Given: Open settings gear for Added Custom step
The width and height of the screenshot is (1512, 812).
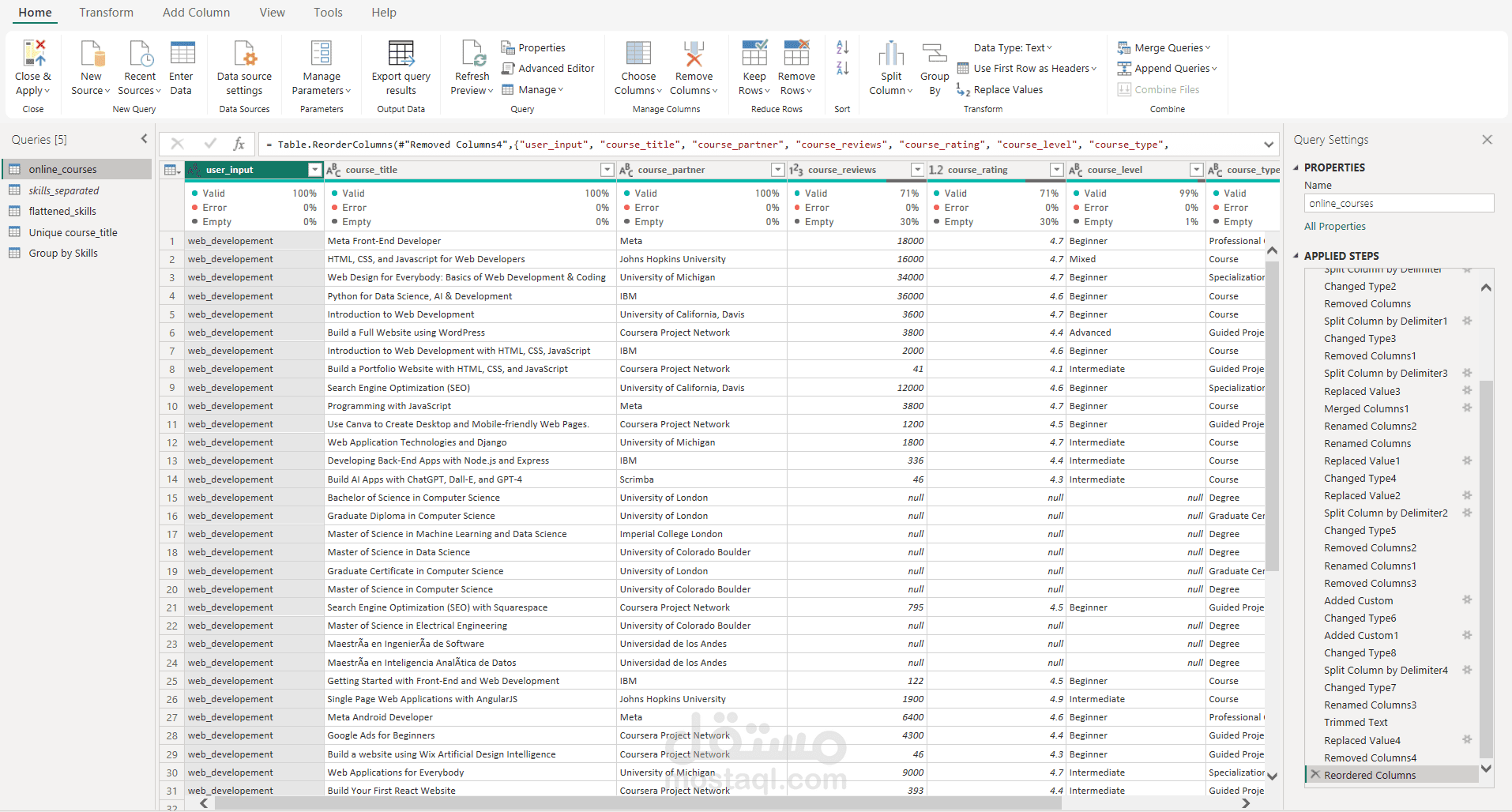Looking at the screenshot, I should tap(1467, 600).
